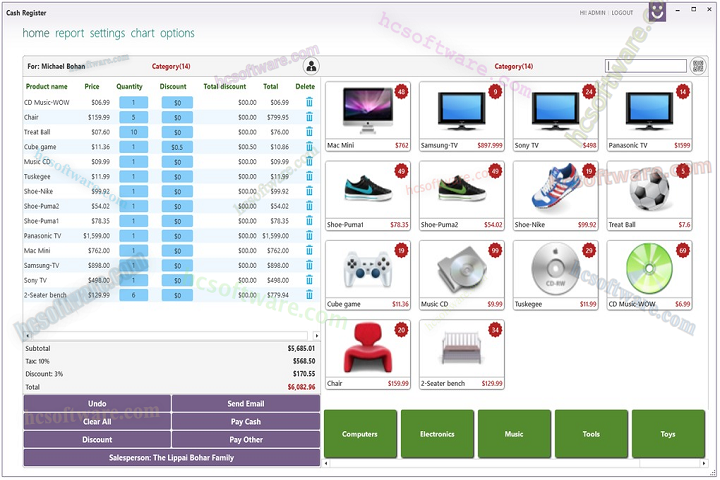Remove Treat Ball row with trash icon
720x480 pixels.
310,132
